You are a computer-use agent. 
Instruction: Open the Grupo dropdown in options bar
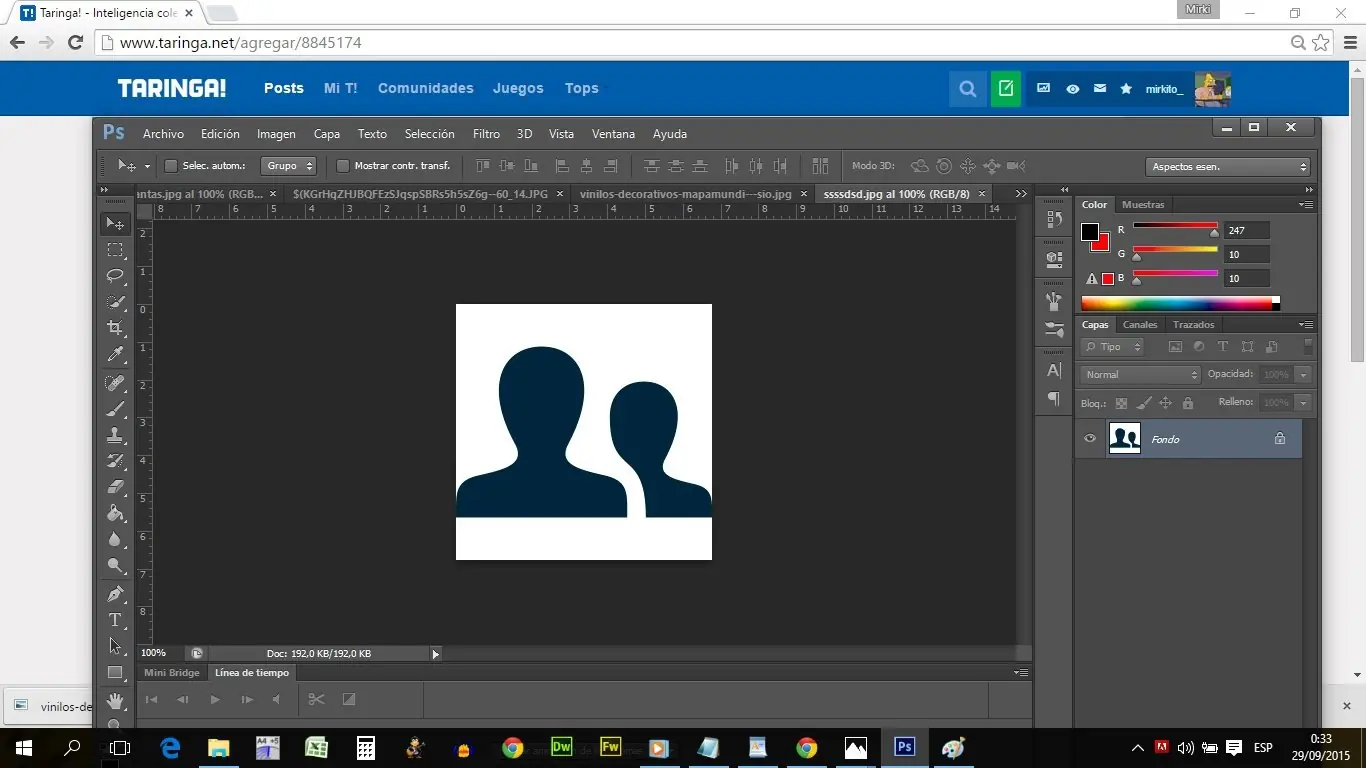288,166
